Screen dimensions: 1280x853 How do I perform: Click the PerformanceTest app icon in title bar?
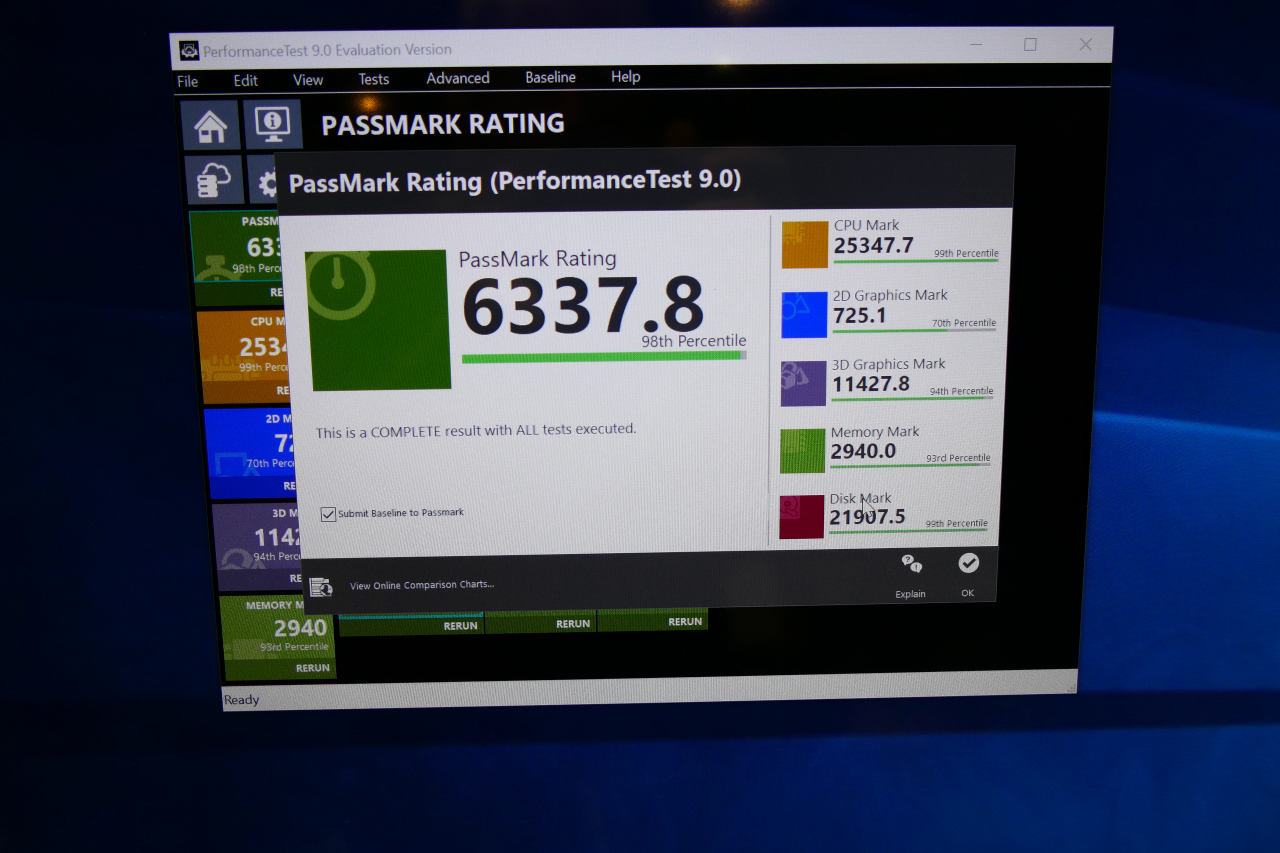pos(189,50)
